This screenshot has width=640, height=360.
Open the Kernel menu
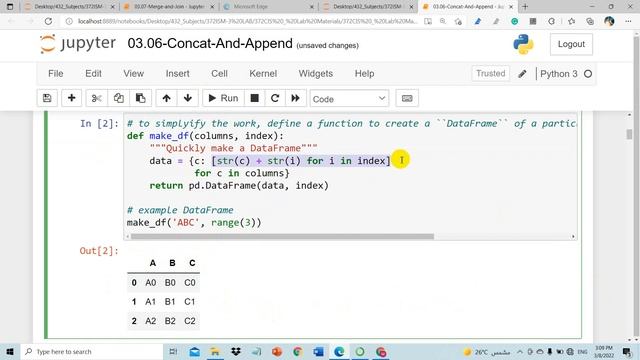click(x=263, y=73)
